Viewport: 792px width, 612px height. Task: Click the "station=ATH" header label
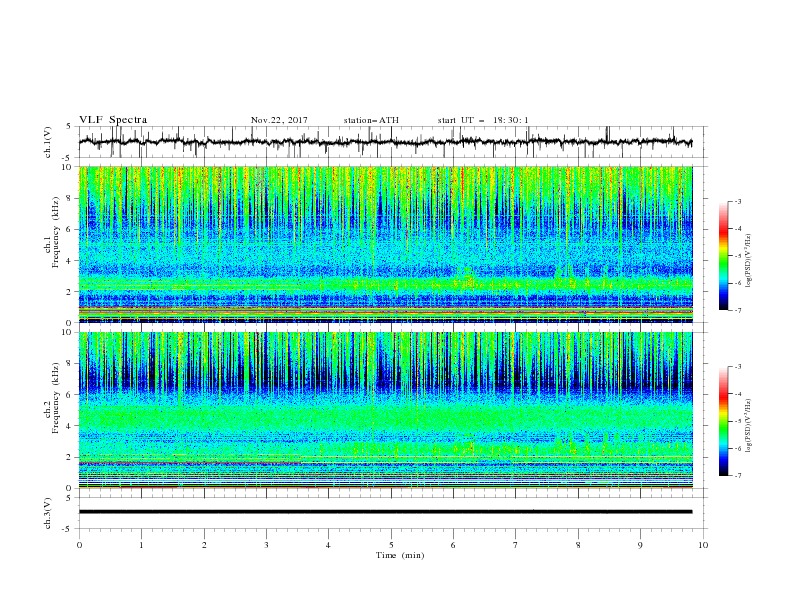[x=371, y=120]
